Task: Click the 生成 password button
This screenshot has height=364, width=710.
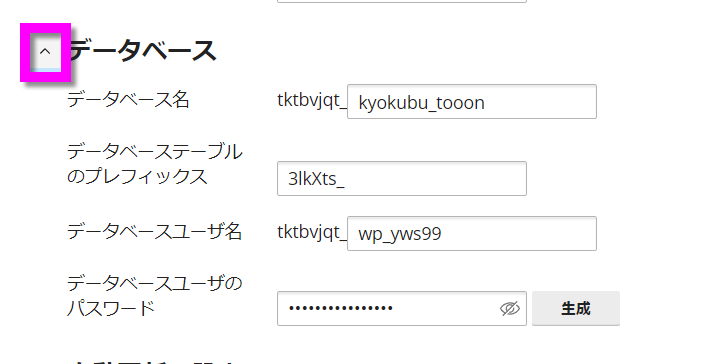Action: click(576, 308)
